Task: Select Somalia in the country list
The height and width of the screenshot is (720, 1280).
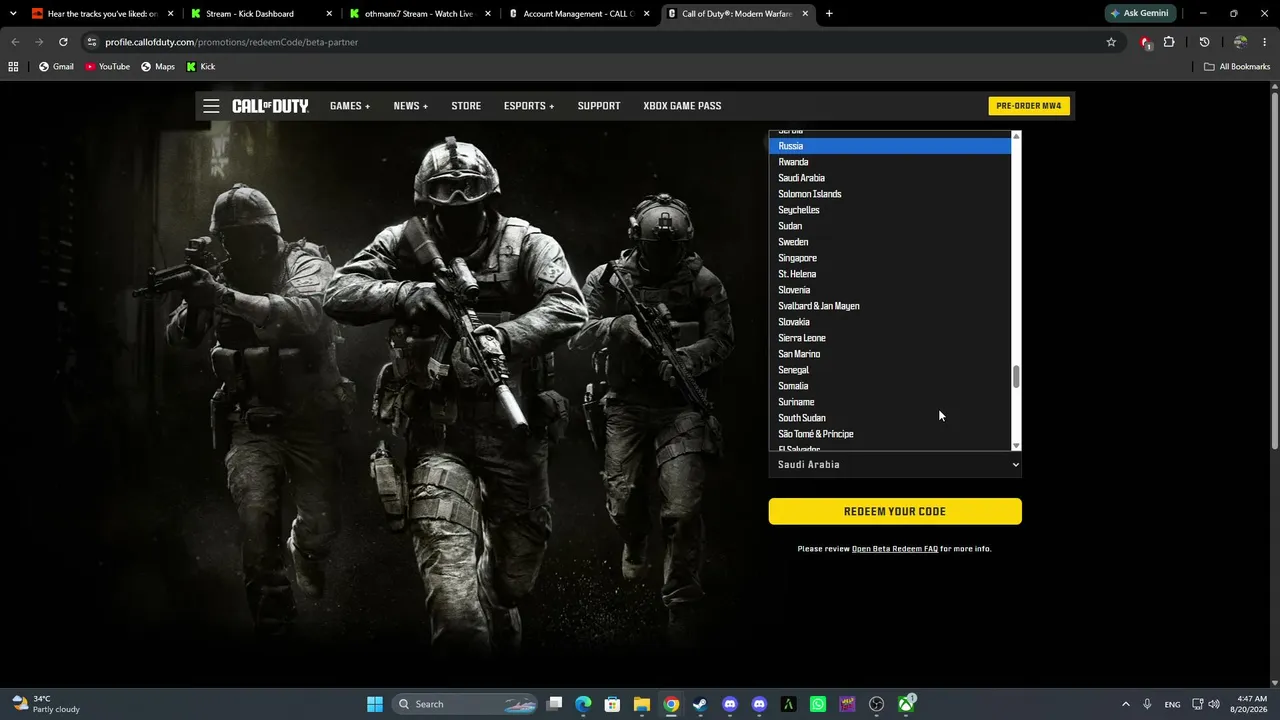Action: tap(890, 386)
